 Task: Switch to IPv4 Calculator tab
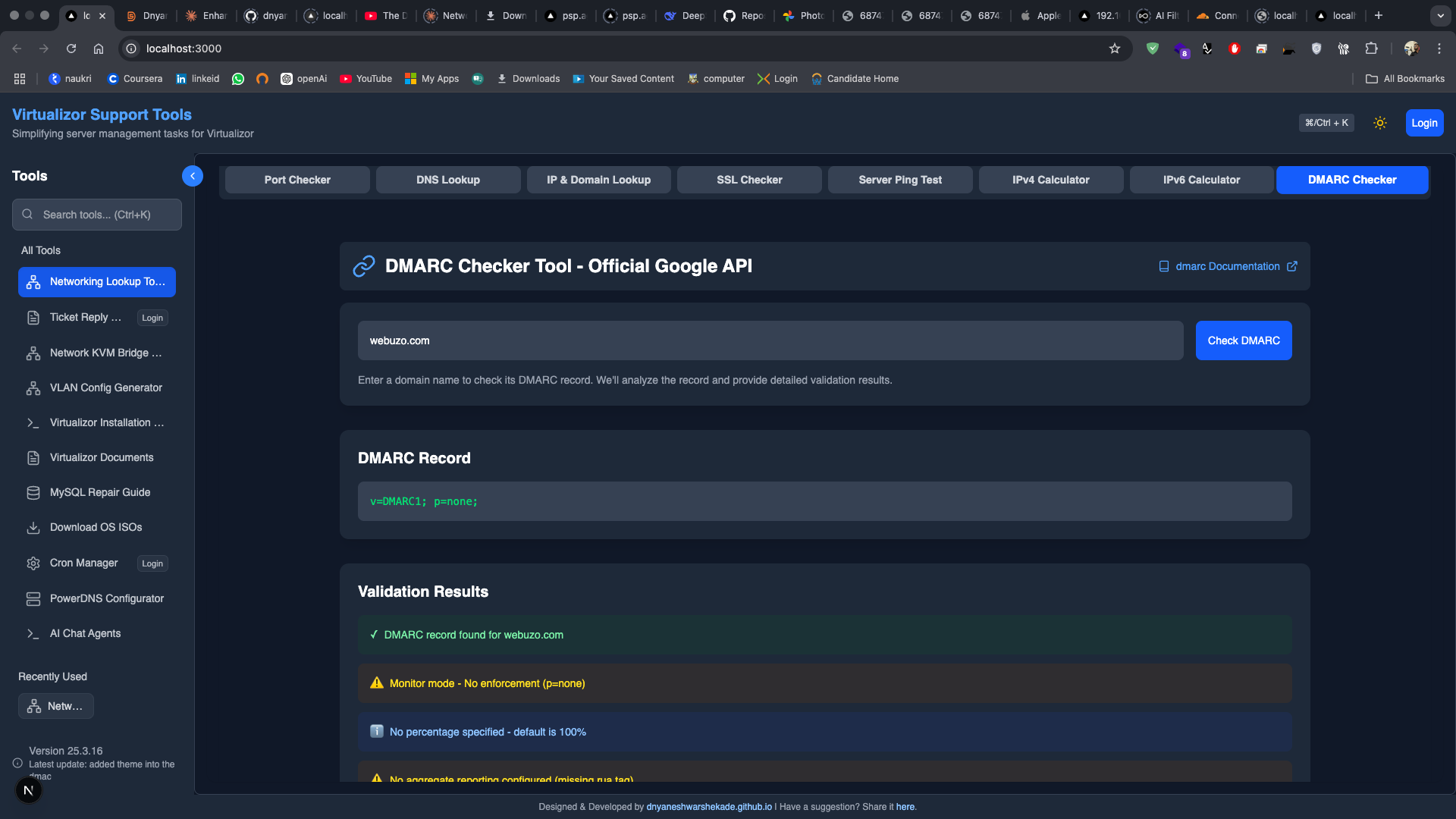(1051, 180)
